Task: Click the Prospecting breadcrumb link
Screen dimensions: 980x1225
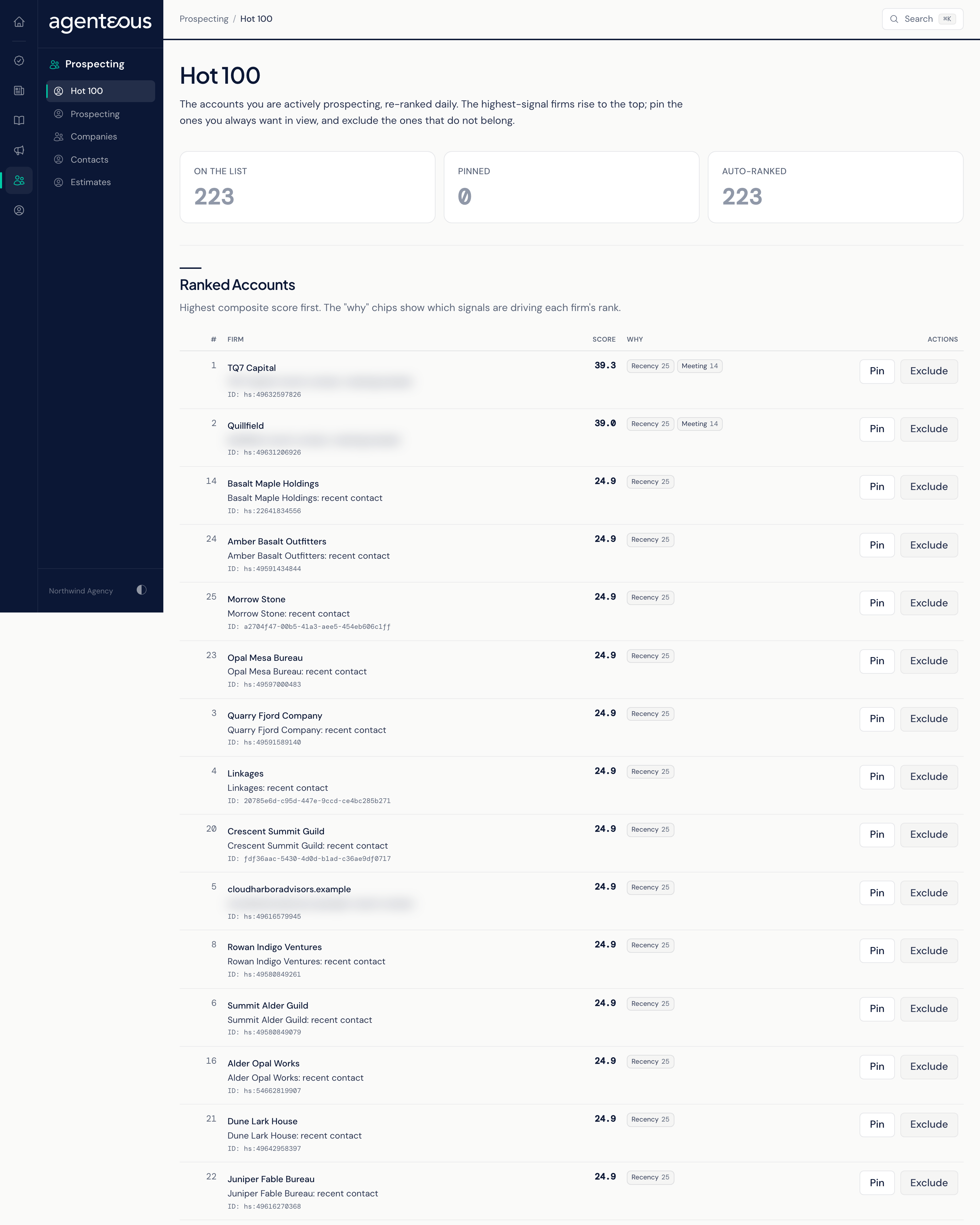Action: coord(204,19)
